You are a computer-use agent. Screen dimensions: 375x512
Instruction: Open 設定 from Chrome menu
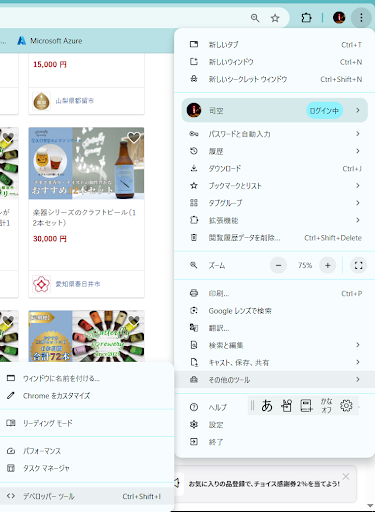275,425
